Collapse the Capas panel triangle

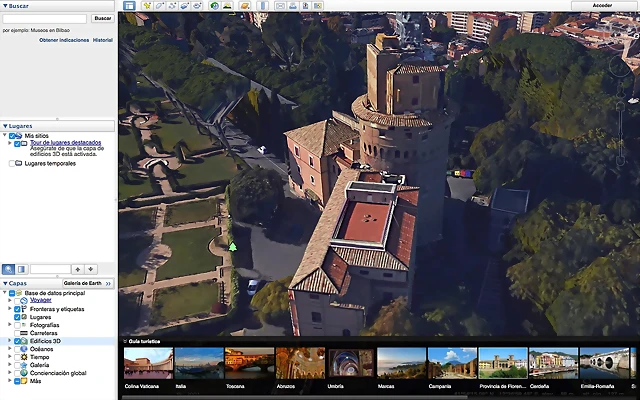point(5,283)
